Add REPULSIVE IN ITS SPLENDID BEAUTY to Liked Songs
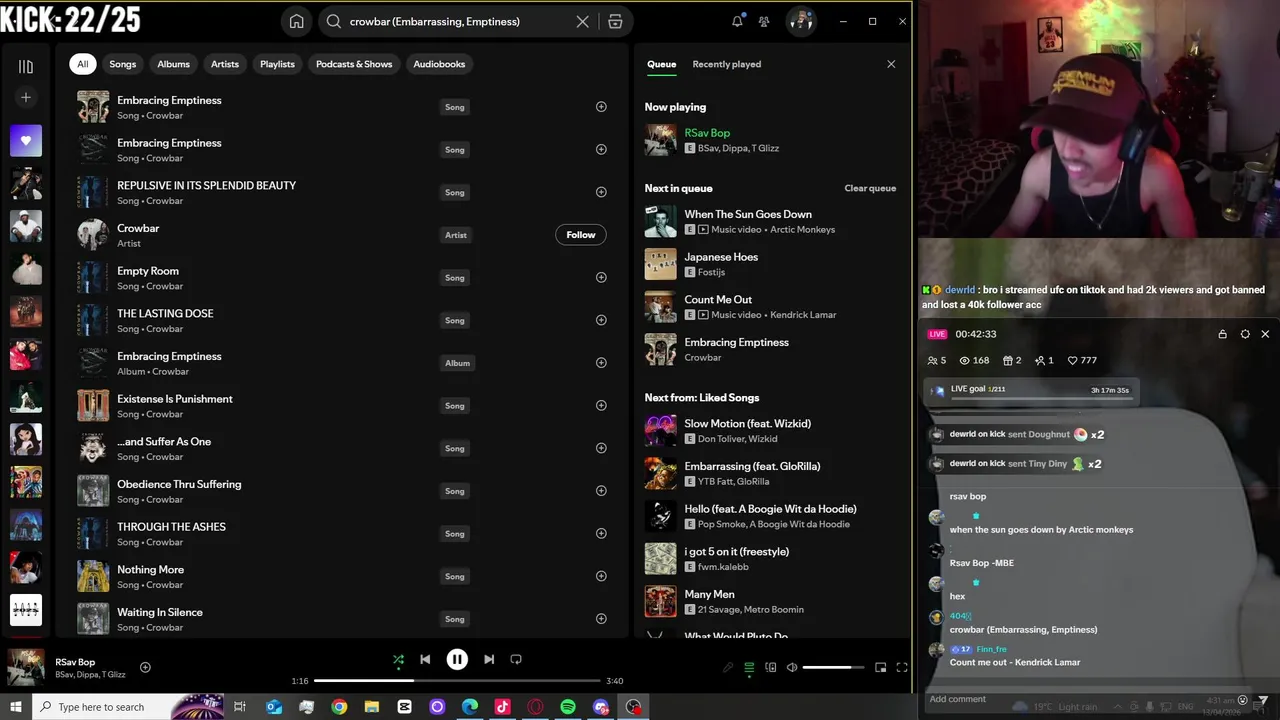 point(601,192)
